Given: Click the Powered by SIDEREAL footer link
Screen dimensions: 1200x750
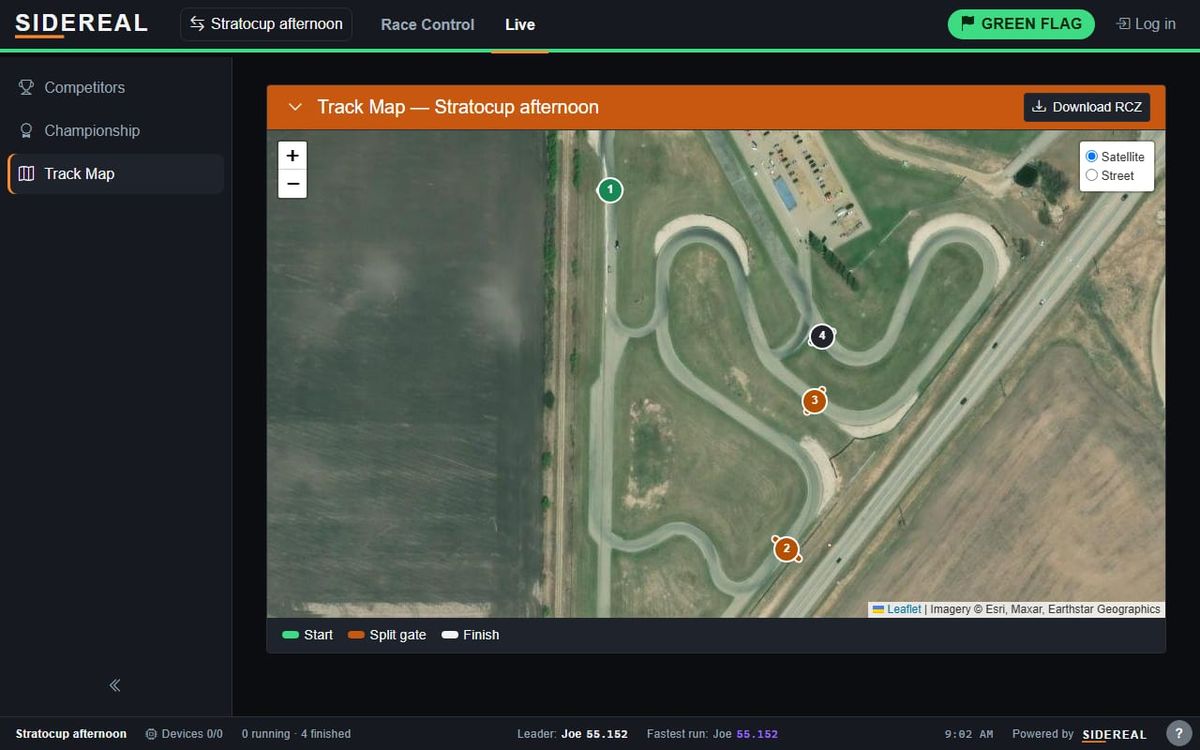Looking at the screenshot, I should point(1079,734).
